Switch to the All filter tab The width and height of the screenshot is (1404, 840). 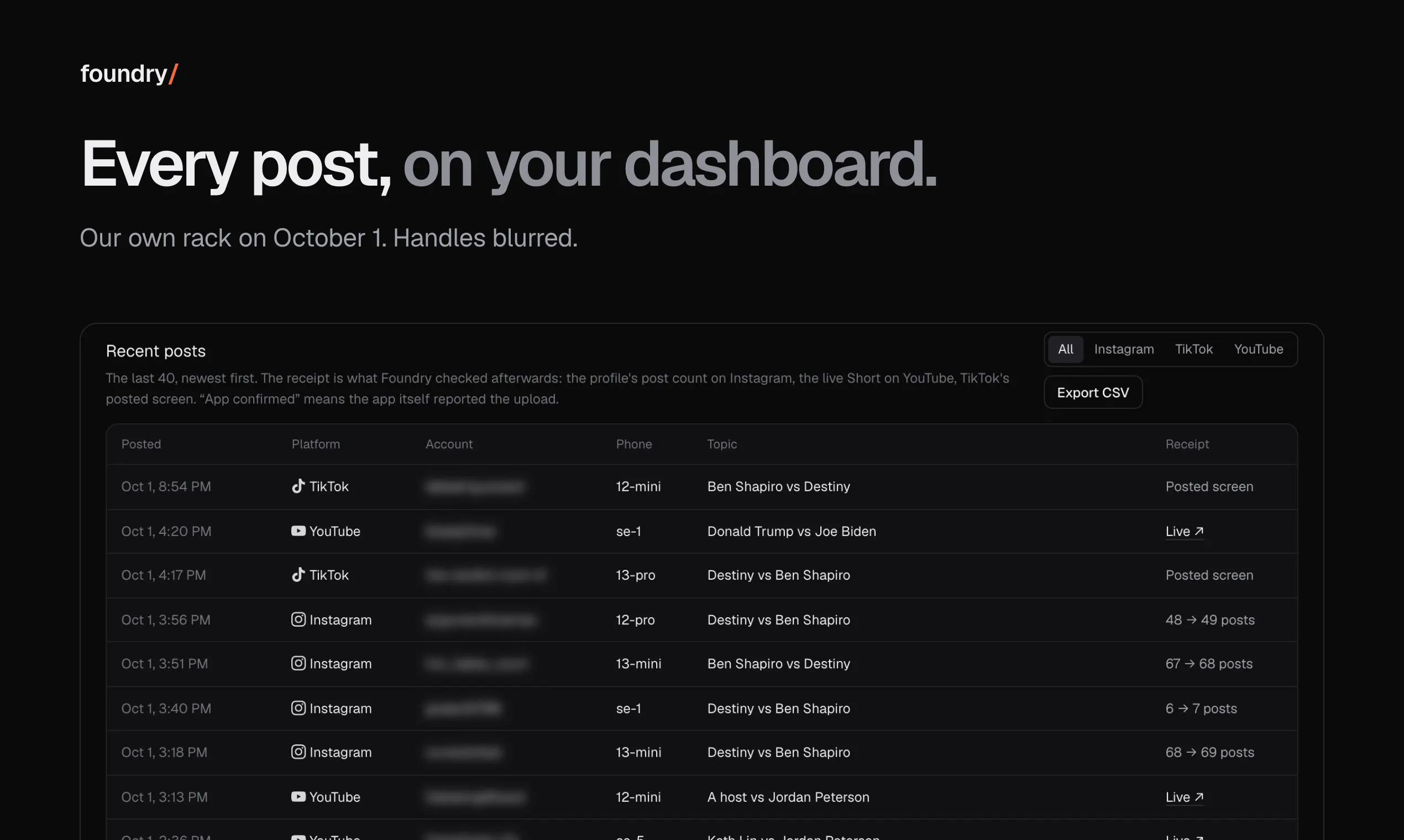coord(1066,349)
